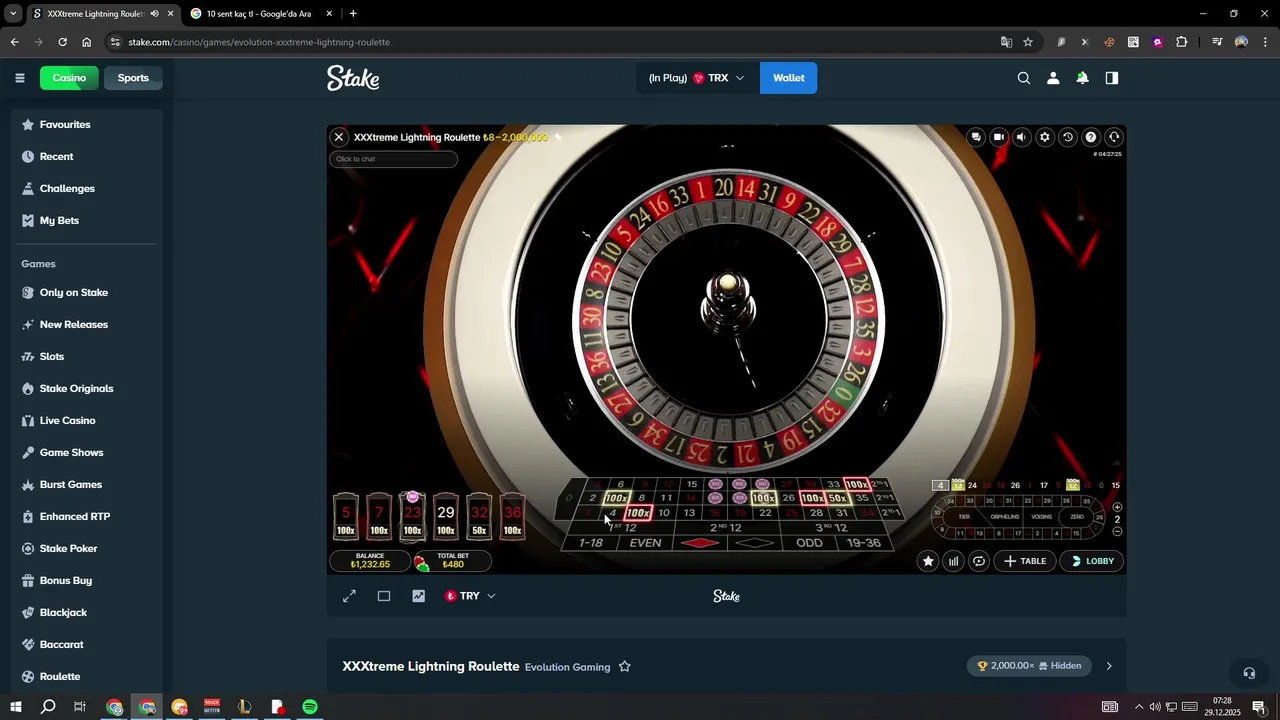This screenshot has width=1280, height=720.
Task: Bet on TIER racetrack section
Action: point(964,517)
